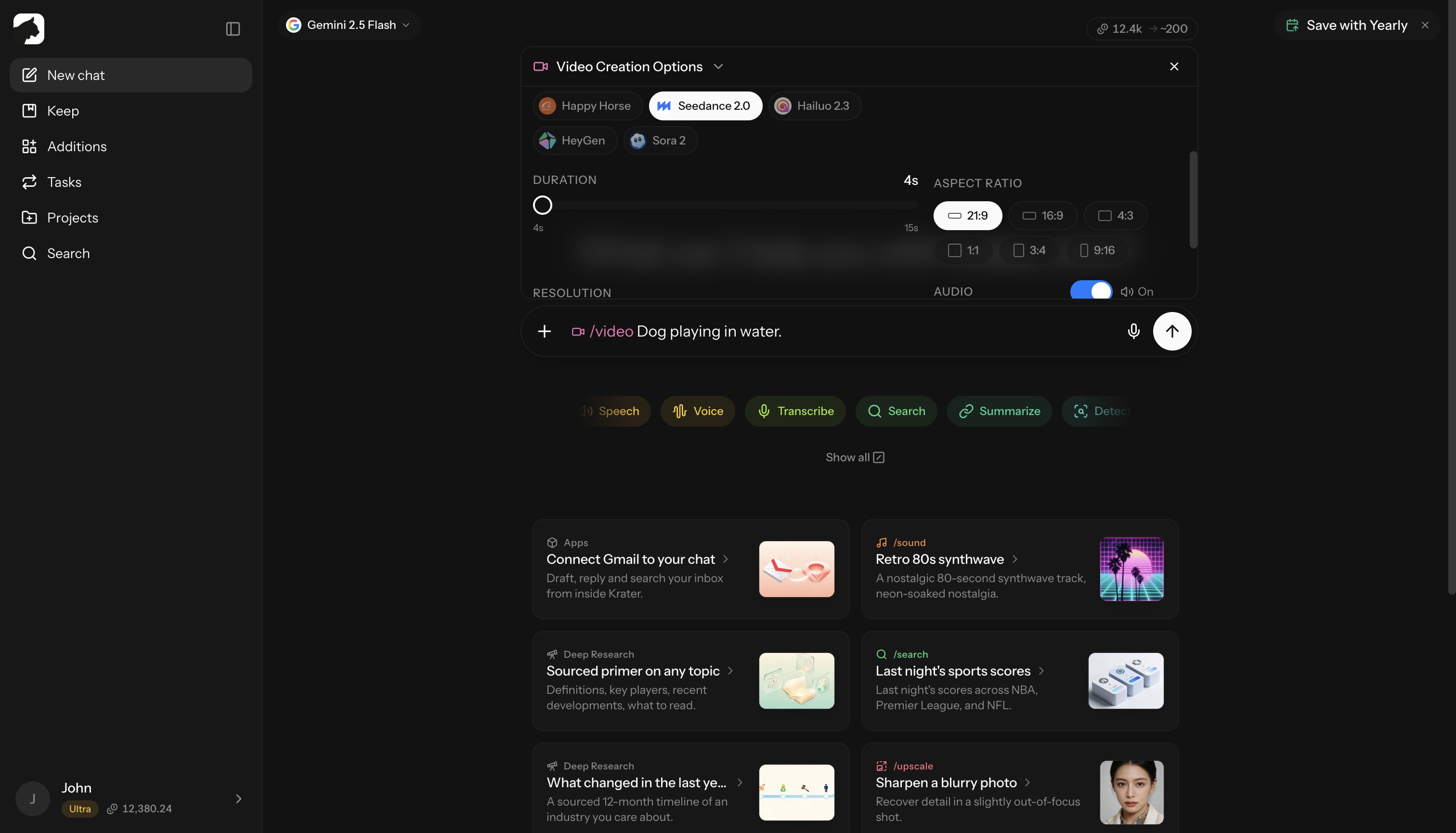Open the Retro 80s synthwave suggestion

coord(1019,569)
